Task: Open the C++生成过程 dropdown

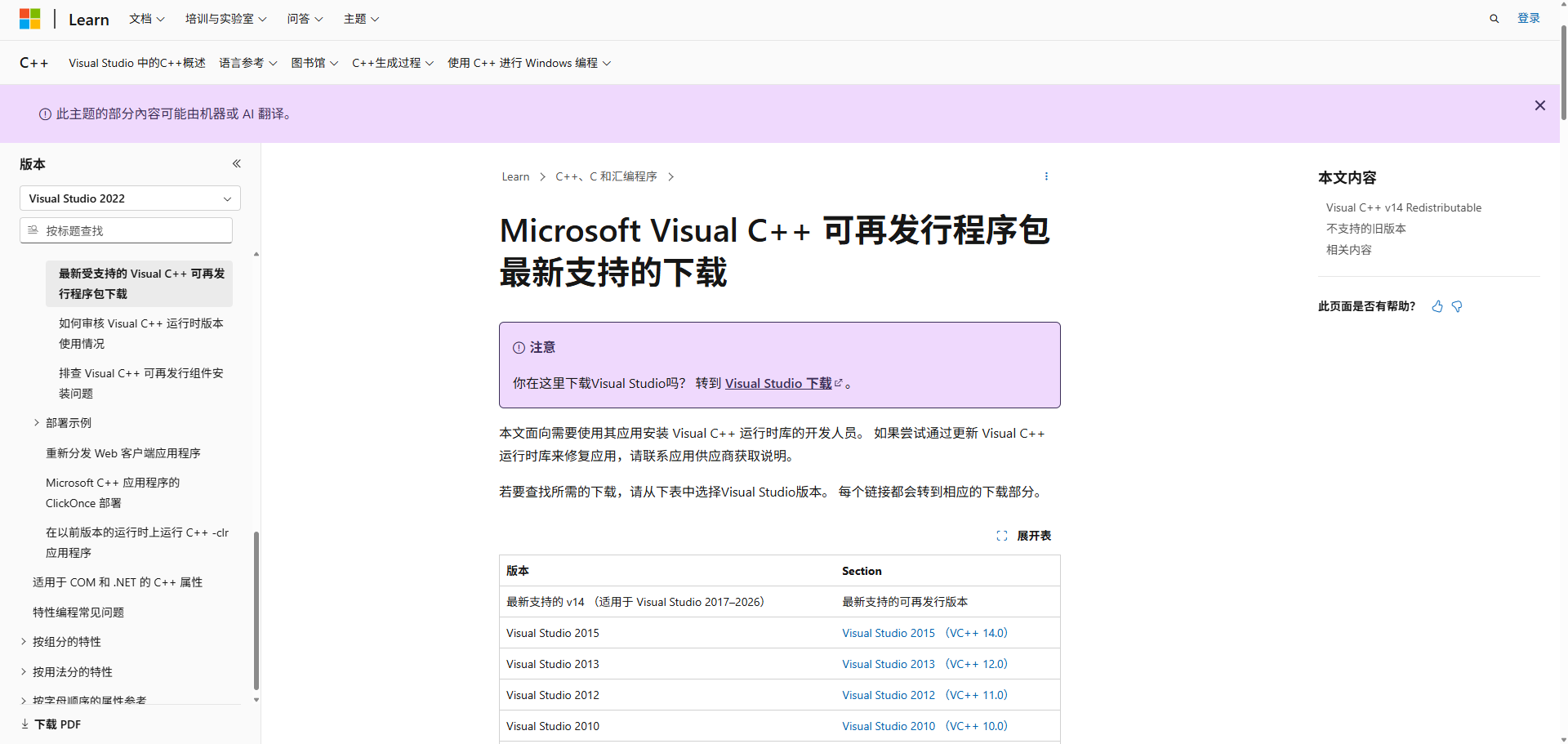Action: tap(393, 63)
